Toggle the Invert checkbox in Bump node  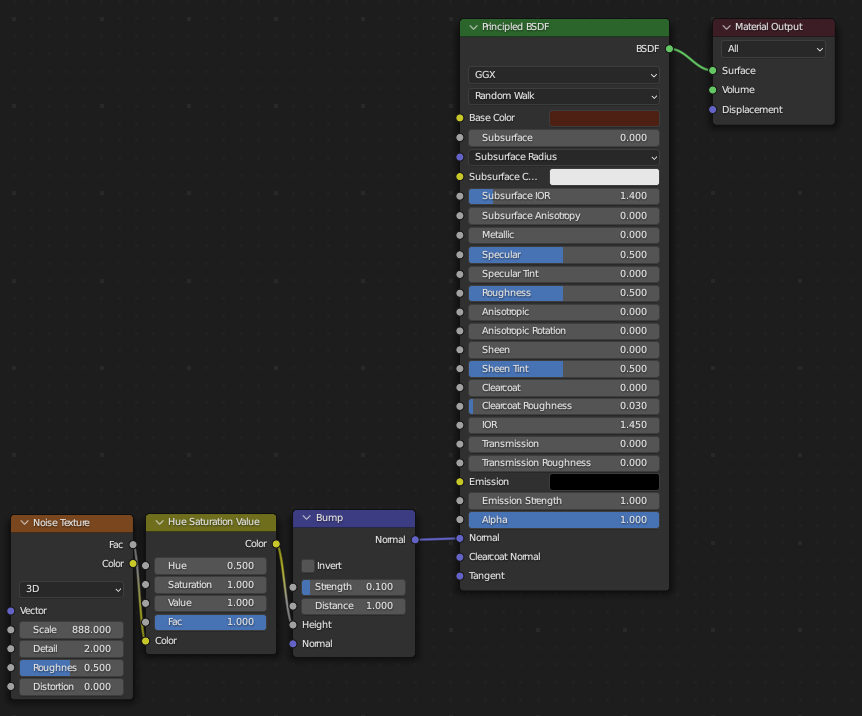tap(308, 566)
